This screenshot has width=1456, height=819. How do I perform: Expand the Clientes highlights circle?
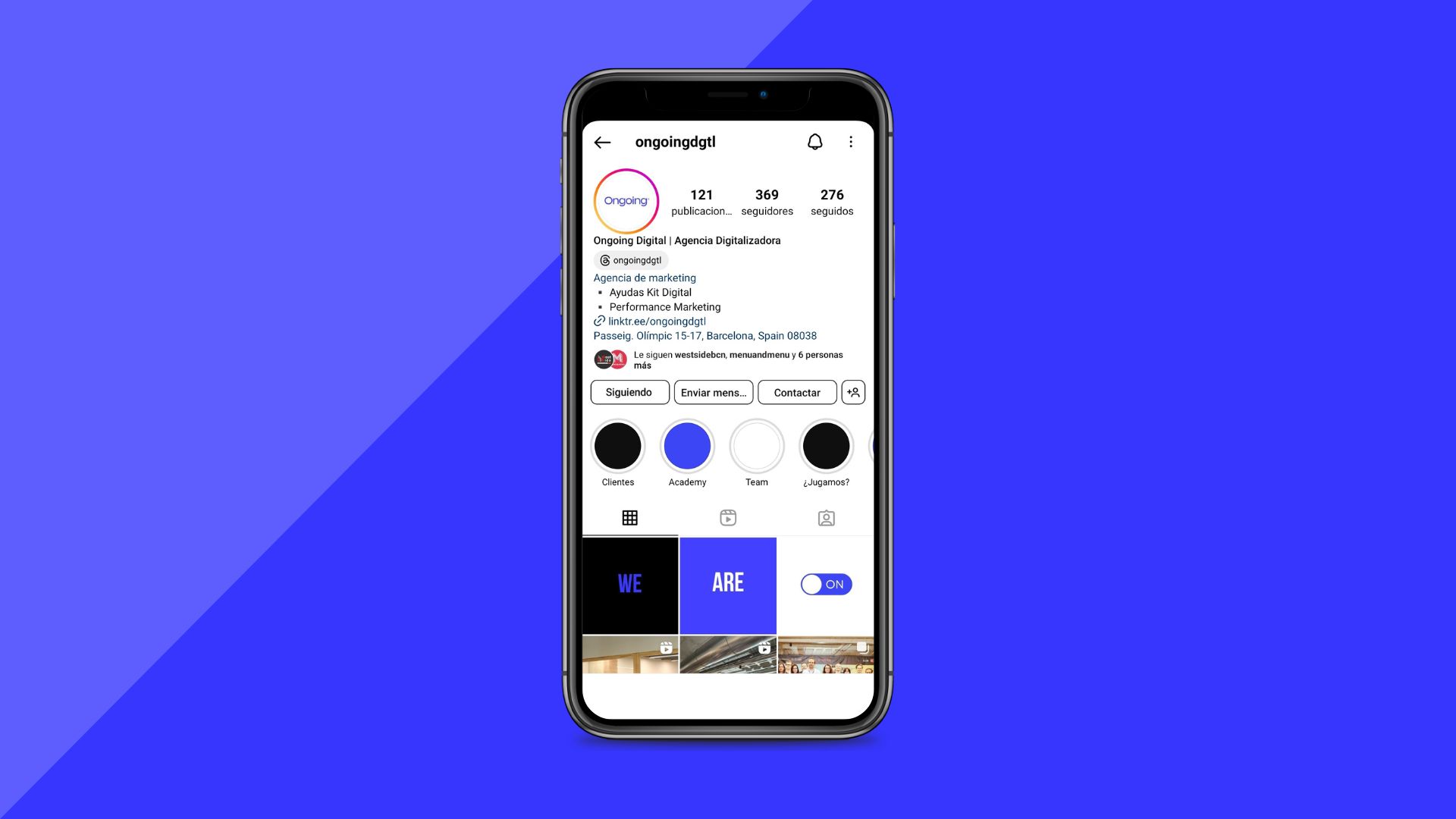[618, 446]
